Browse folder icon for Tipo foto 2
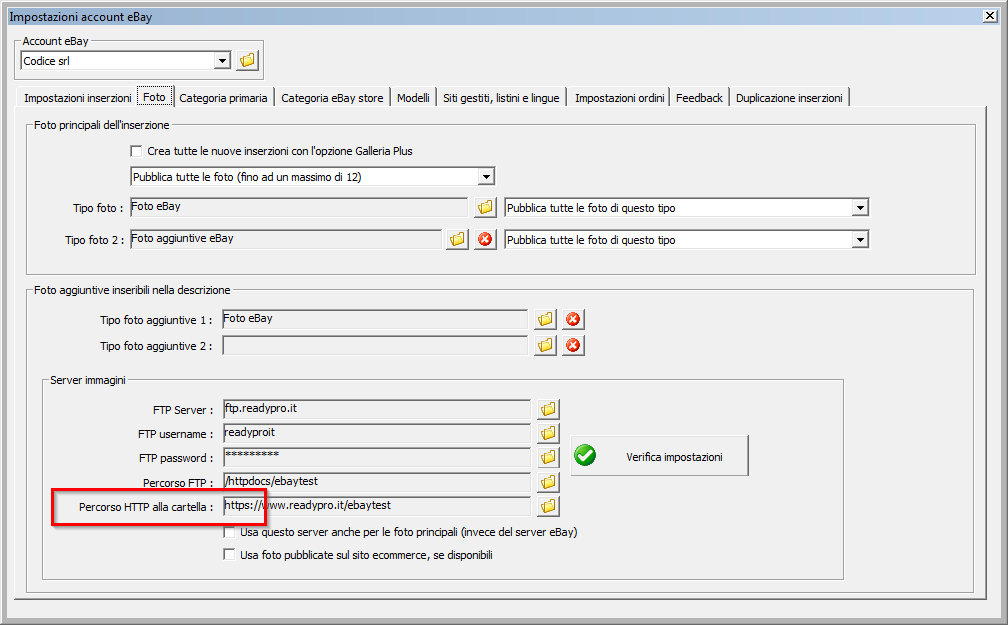This screenshot has width=1008, height=625. (457, 239)
